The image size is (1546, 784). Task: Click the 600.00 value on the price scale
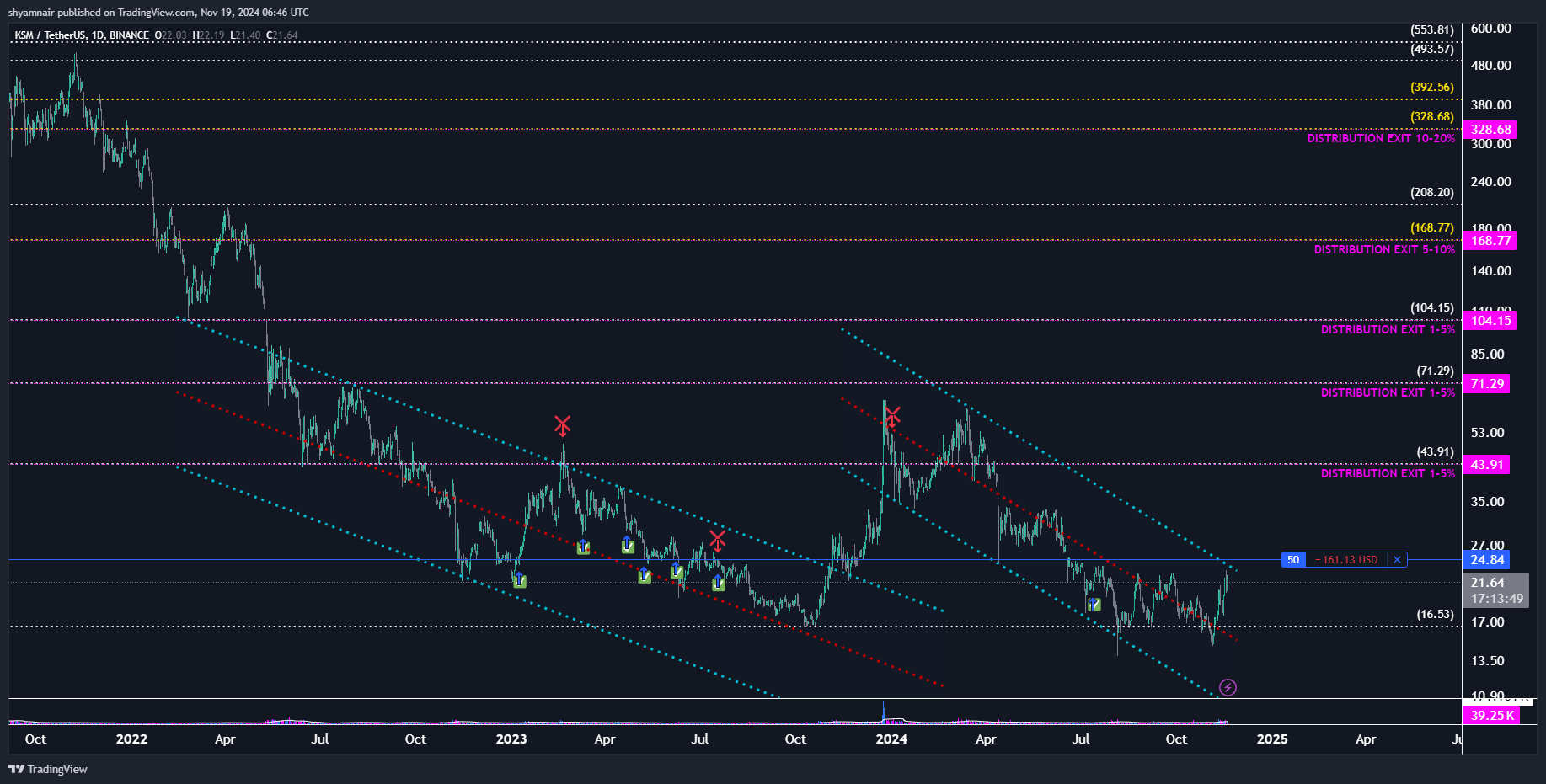1491,29
